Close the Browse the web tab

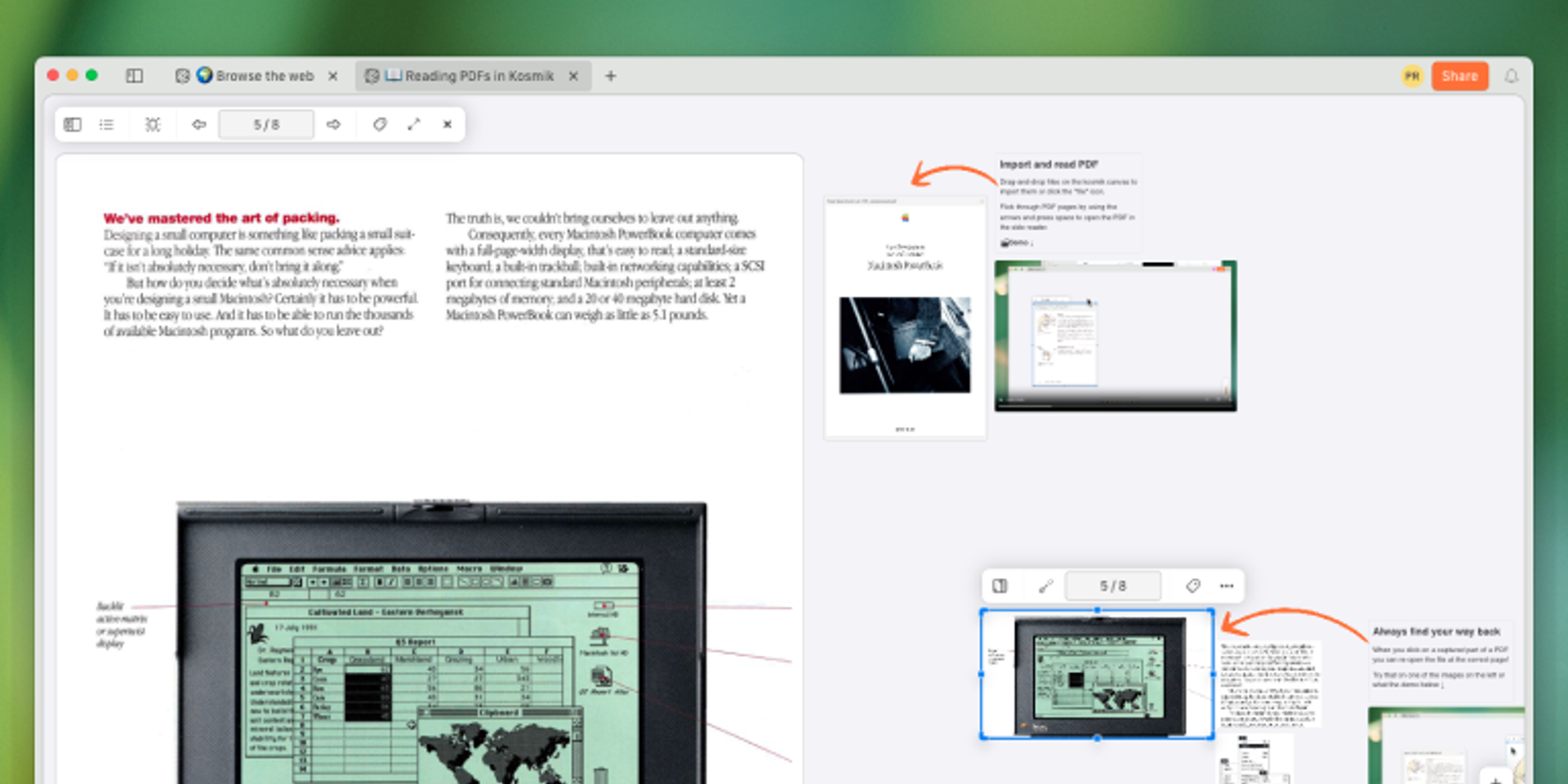coord(333,76)
